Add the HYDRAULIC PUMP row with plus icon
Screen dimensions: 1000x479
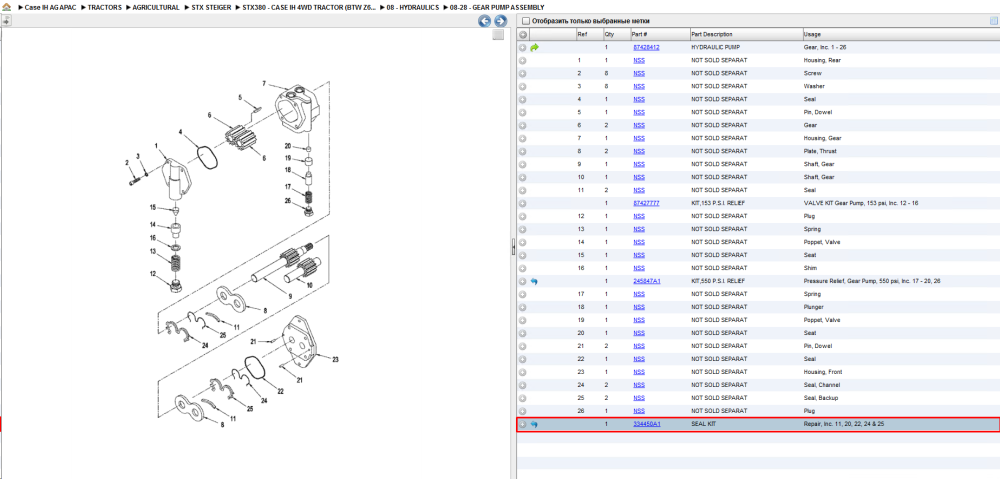522,47
